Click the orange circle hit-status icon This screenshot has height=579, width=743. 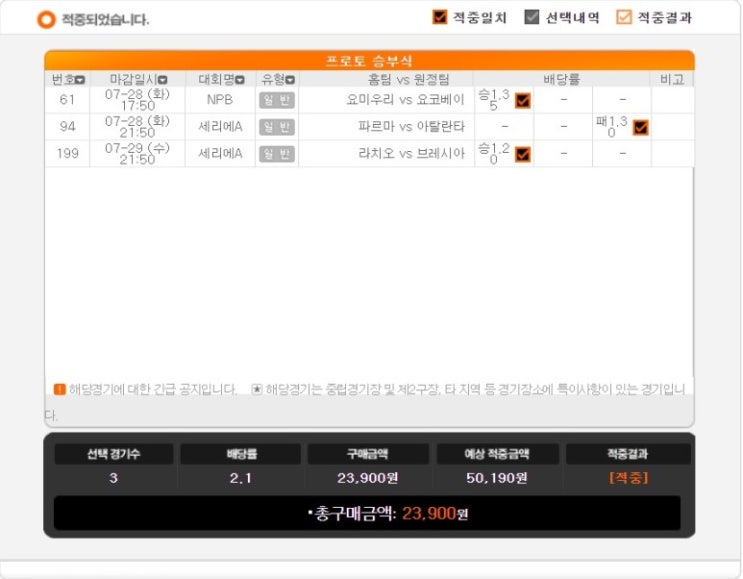click(x=46, y=19)
